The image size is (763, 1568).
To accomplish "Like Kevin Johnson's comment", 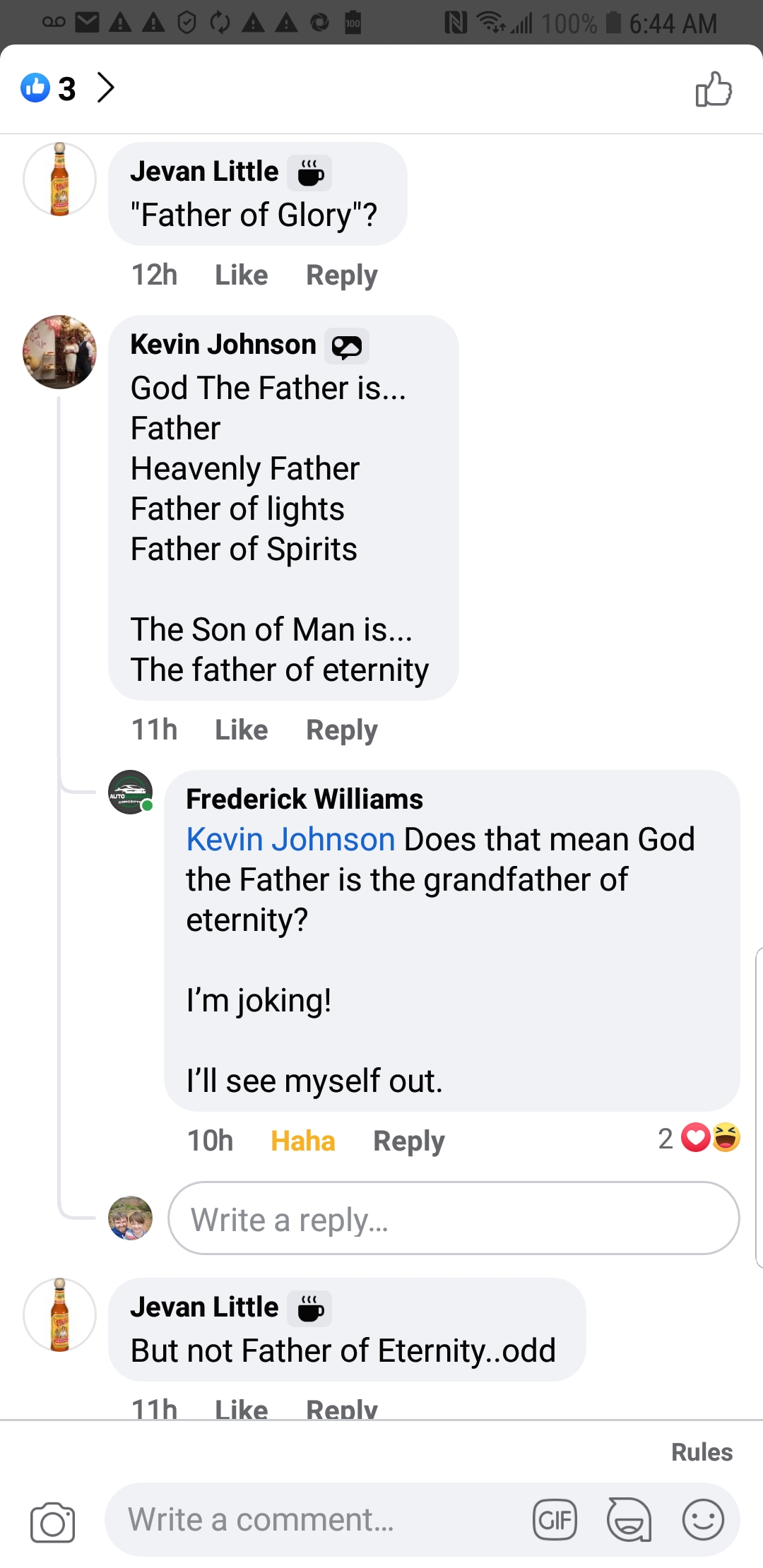I will 241,730.
